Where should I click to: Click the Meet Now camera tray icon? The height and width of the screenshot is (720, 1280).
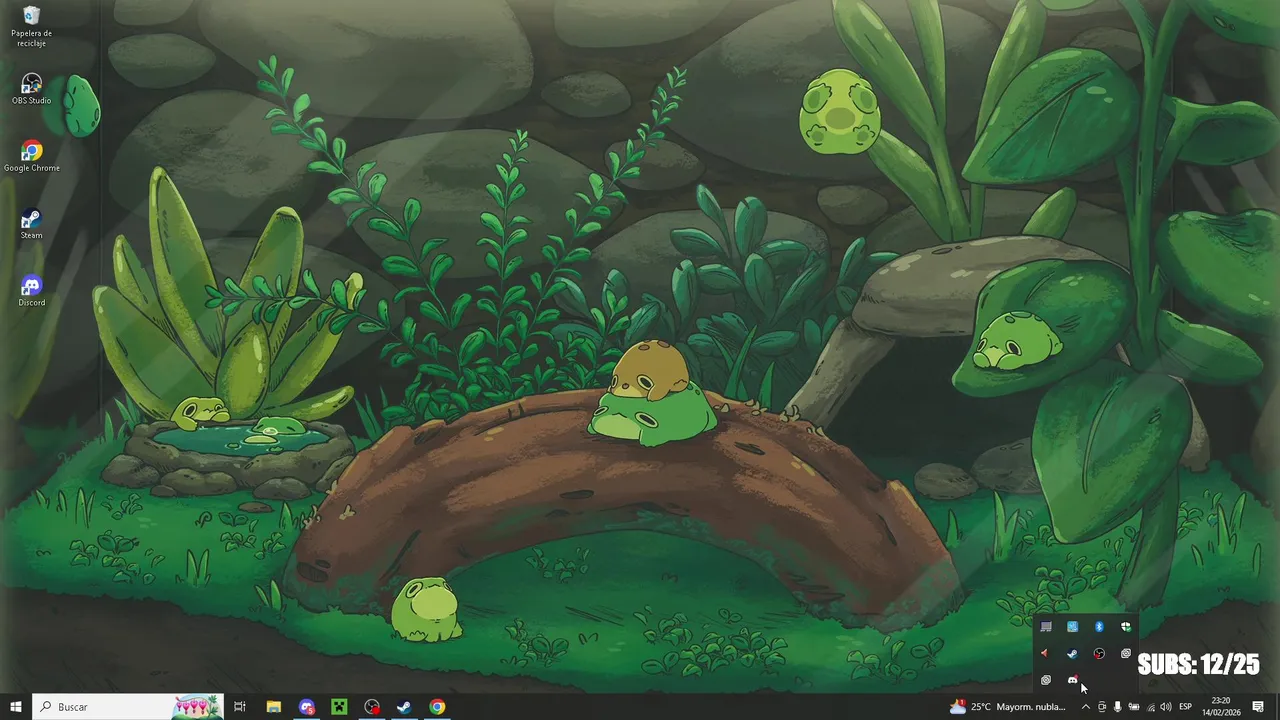(x=1102, y=707)
